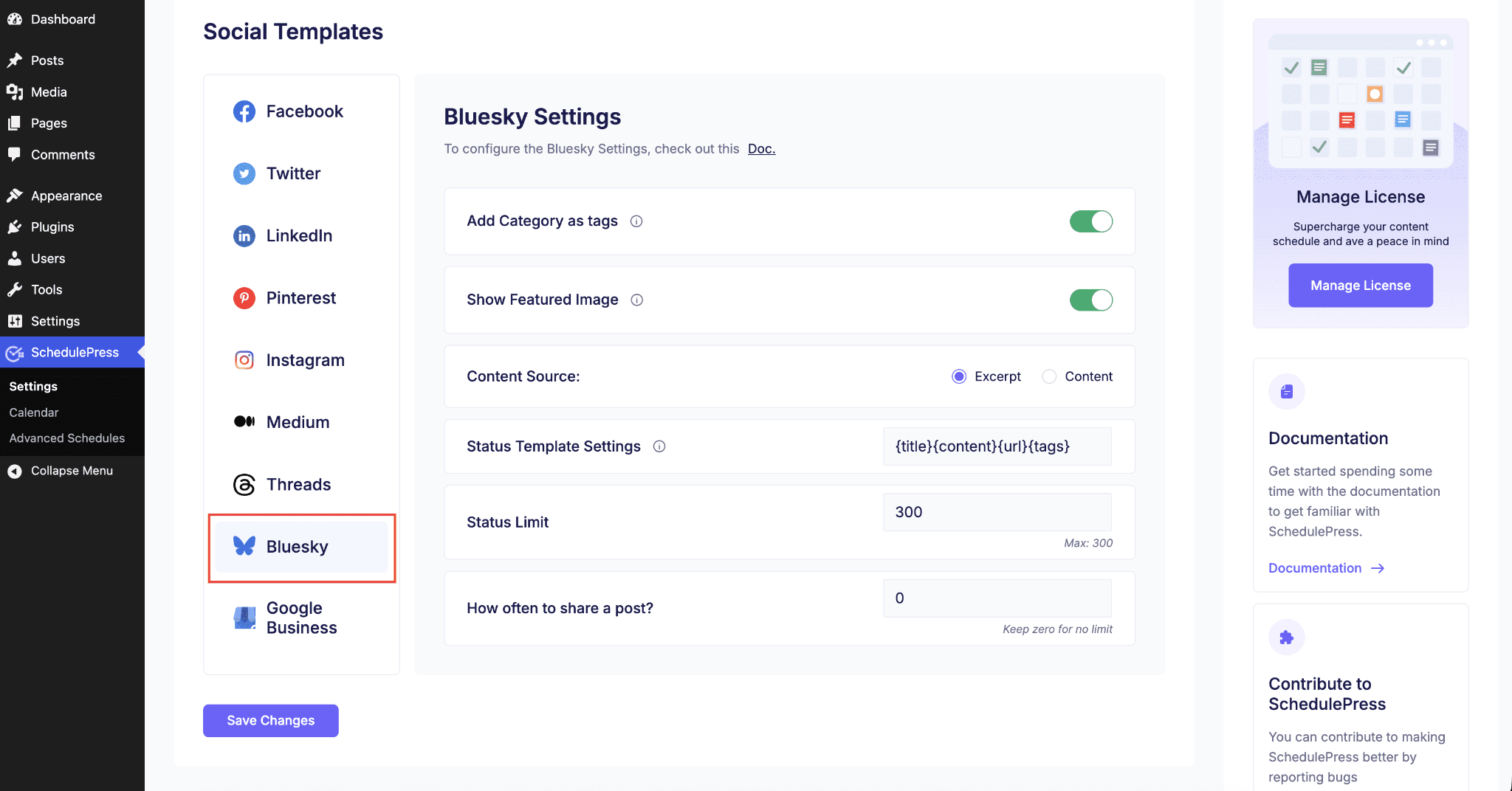Click the Dashboard gauge icon
Image resolution: width=1512 pixels, height=791 pixels.
point(15,19)
